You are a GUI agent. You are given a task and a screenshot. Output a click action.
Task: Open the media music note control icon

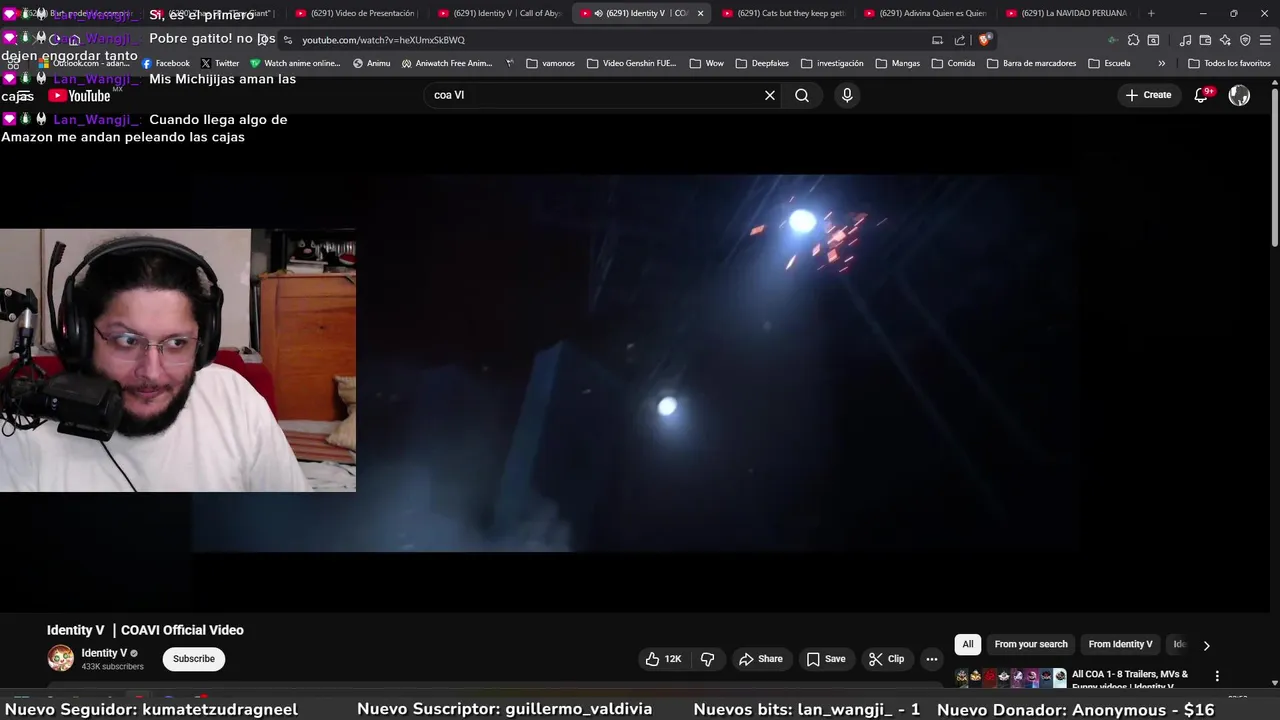(1185, 40)
